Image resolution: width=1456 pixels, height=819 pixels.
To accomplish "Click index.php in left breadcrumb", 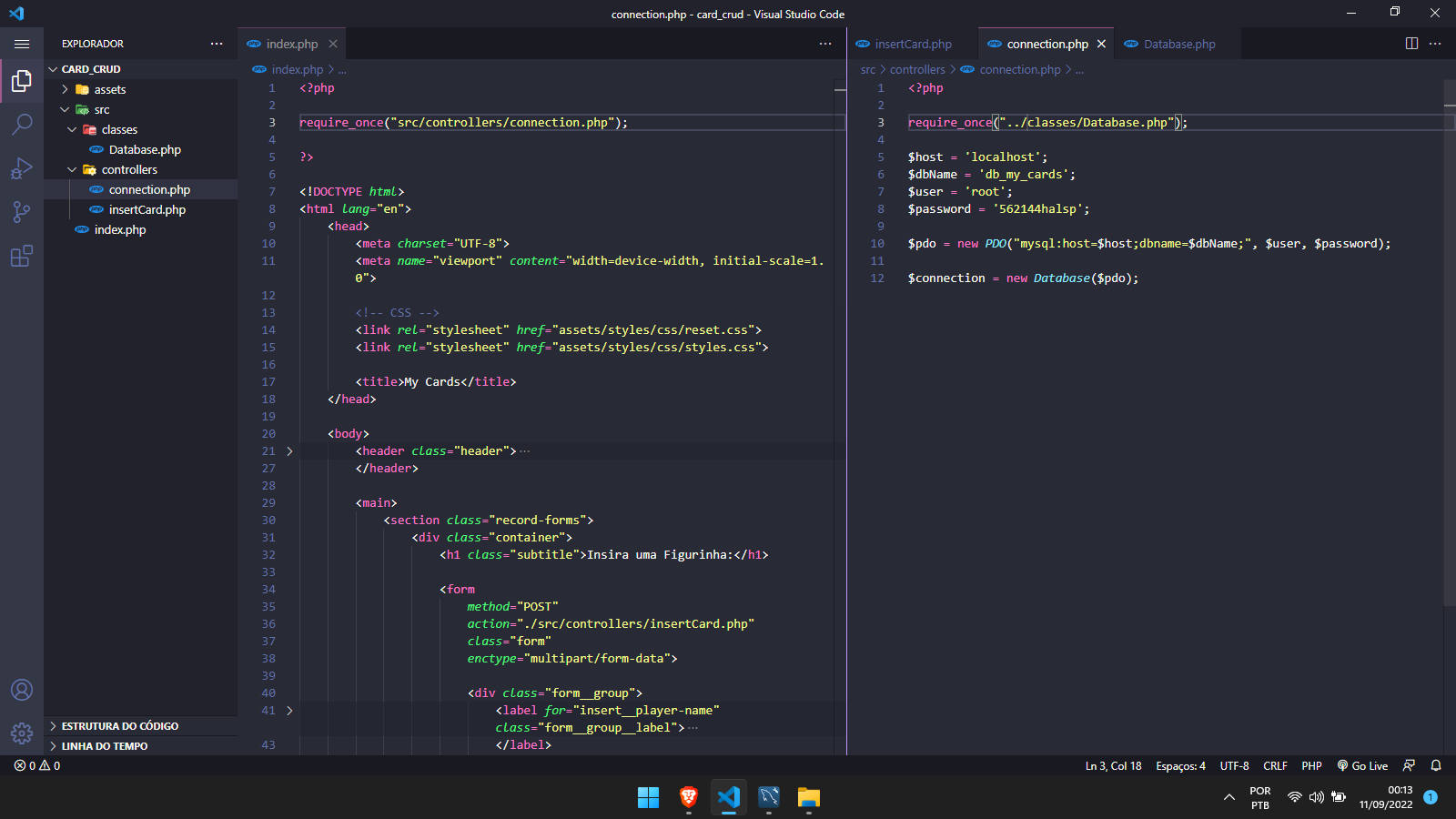I will tap(297, 69).
